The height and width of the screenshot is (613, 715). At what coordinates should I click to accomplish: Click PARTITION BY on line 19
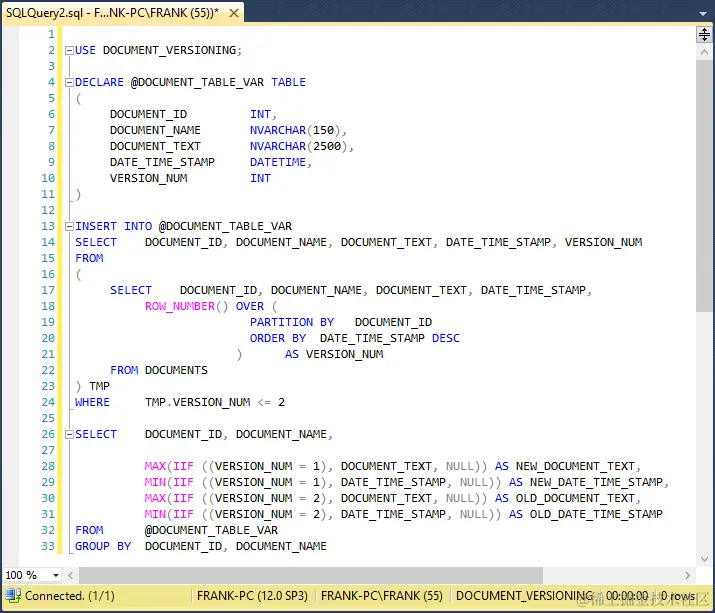click(292, 322)
